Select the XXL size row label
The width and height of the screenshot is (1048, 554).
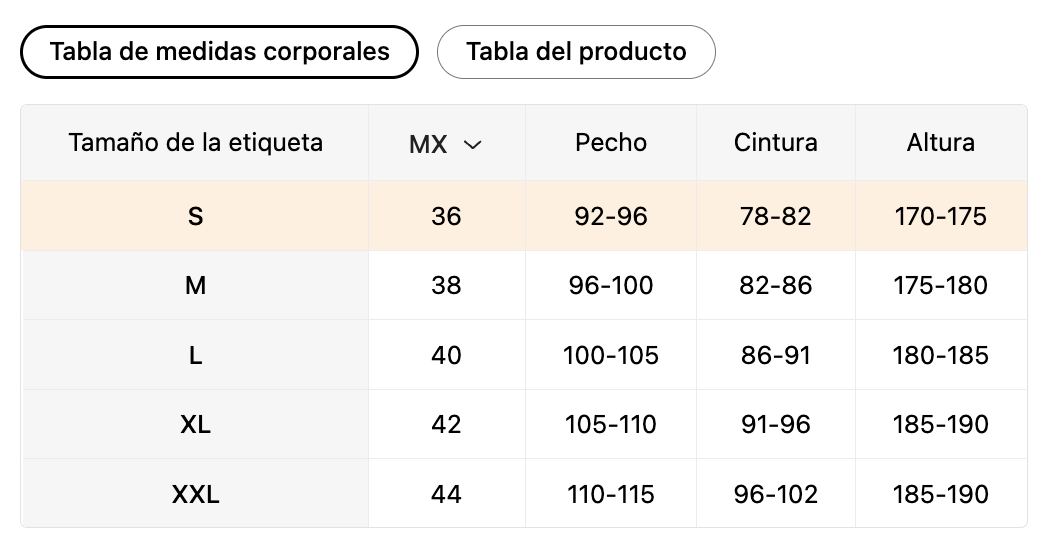(x=195, y=495)
